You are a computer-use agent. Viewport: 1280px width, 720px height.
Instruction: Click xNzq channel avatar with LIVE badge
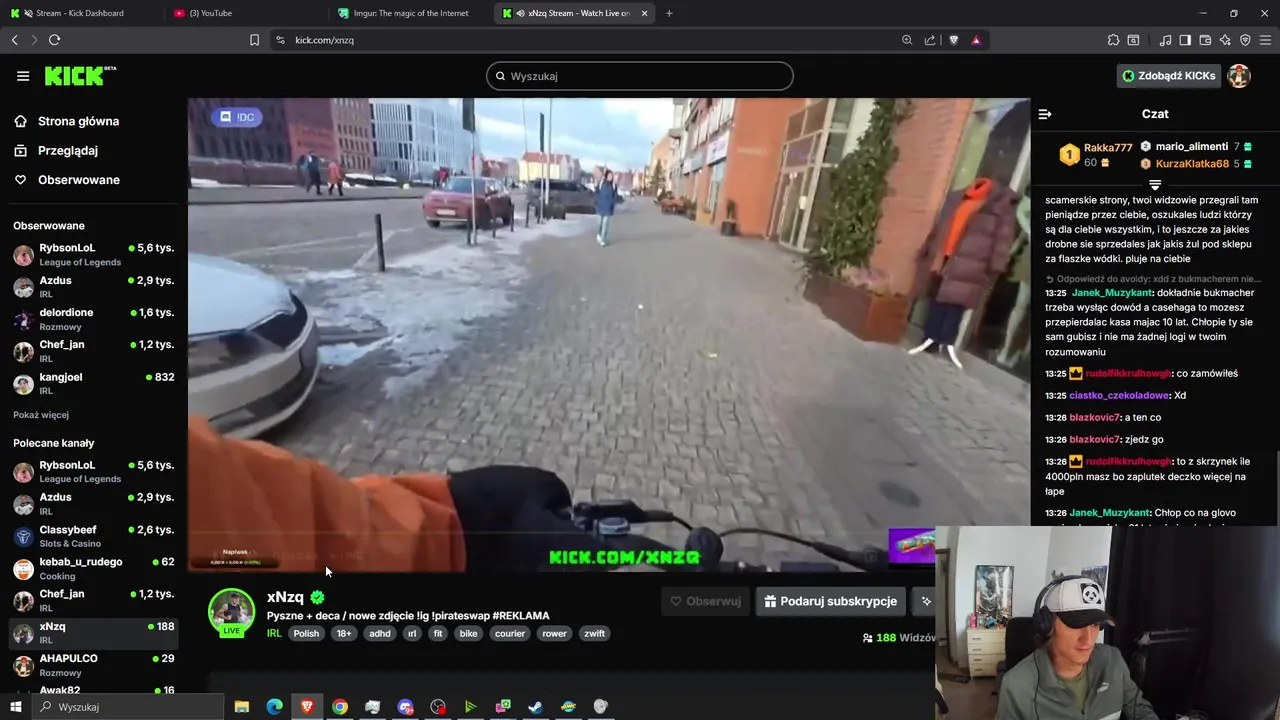(231, 612)
